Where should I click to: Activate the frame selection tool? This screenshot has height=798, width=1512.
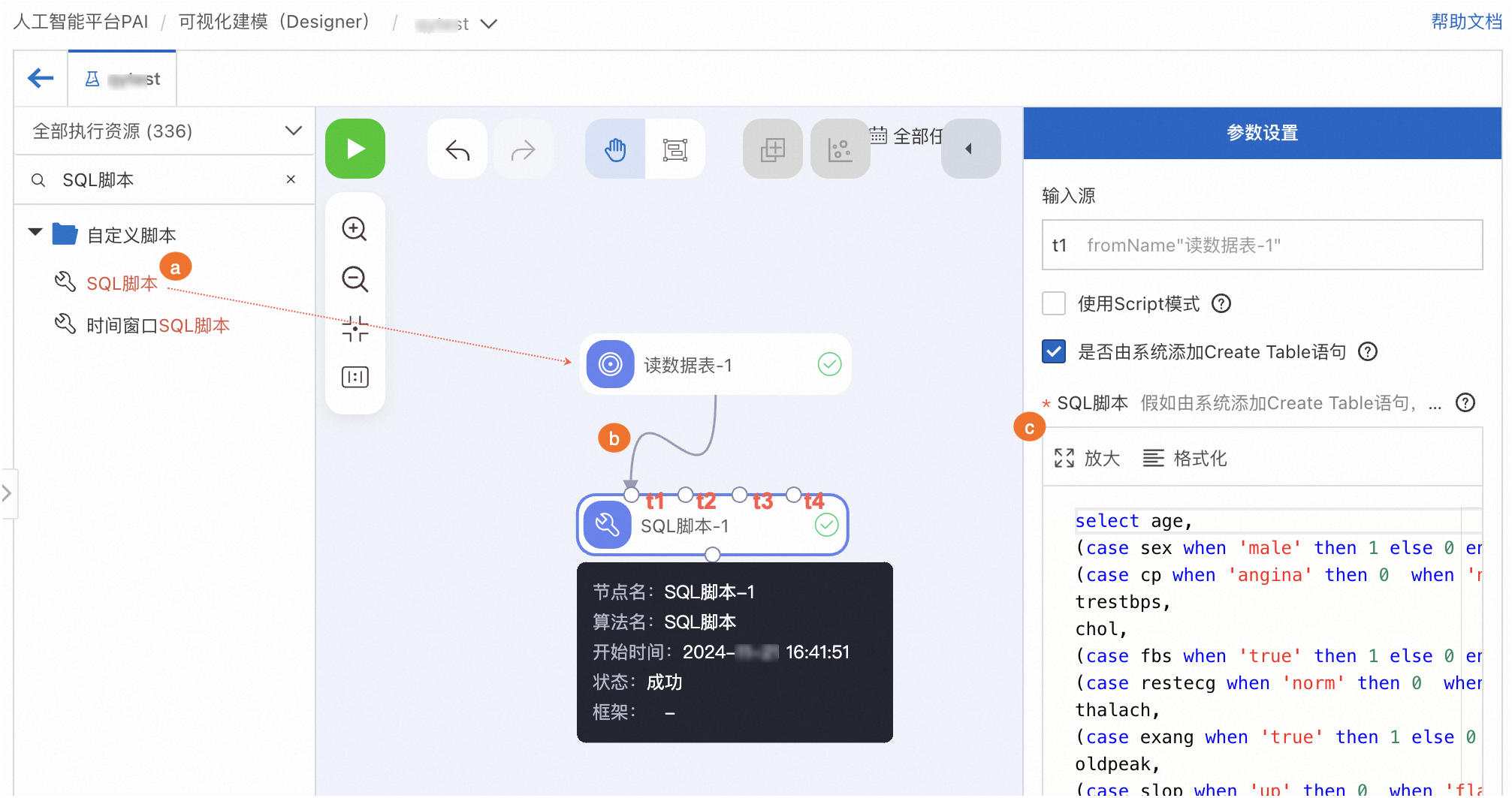coord(675,149)
